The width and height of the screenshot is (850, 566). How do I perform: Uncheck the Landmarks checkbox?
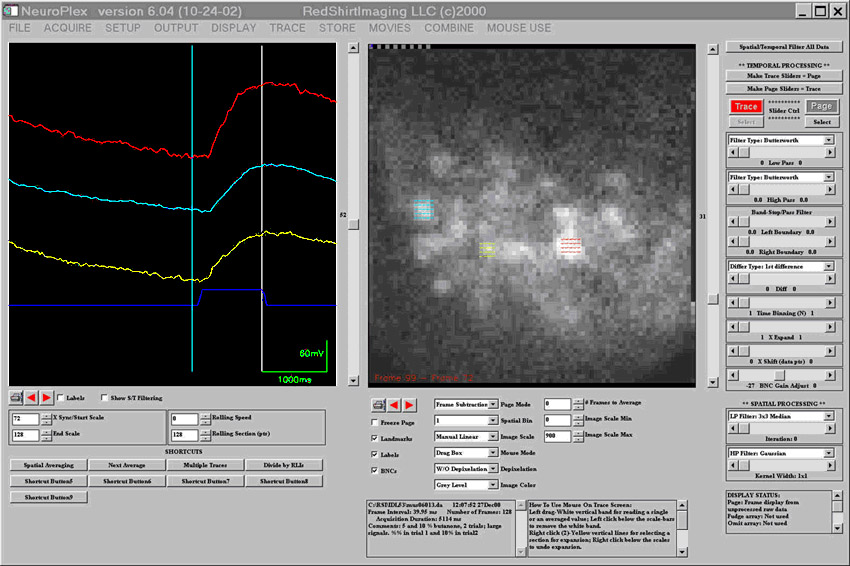[x=375, y=438]
